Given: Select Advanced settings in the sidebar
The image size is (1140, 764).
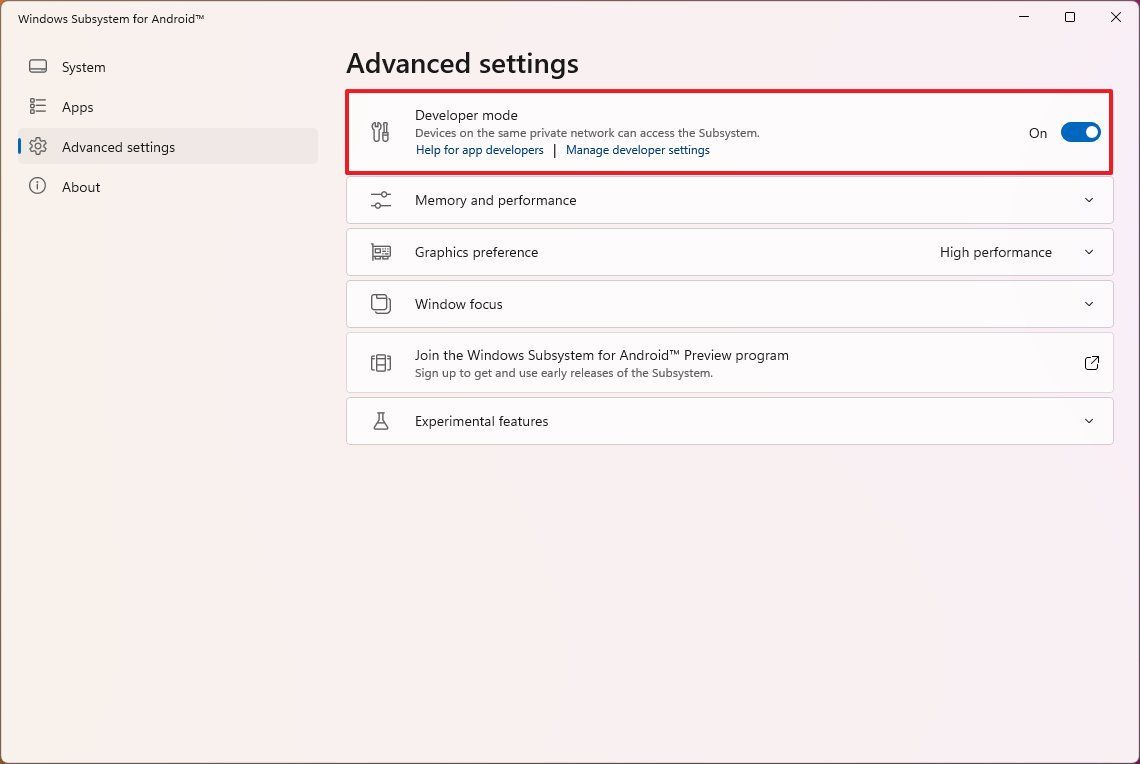Looking at the screenshot, I should coord(118,146).
